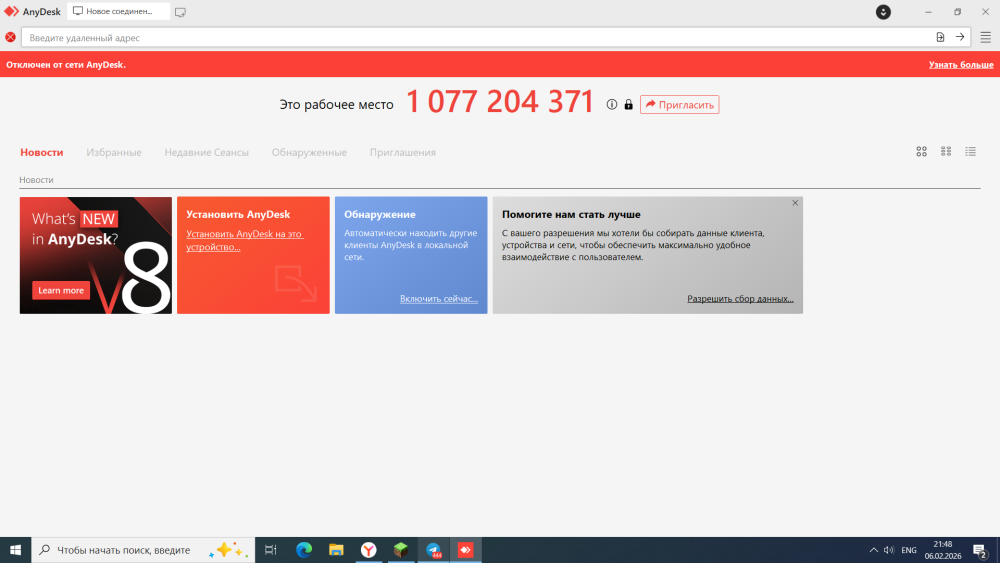
Task: Dismiss the 'Помогите нам стать лучше' card
Action: pos(795,203)
